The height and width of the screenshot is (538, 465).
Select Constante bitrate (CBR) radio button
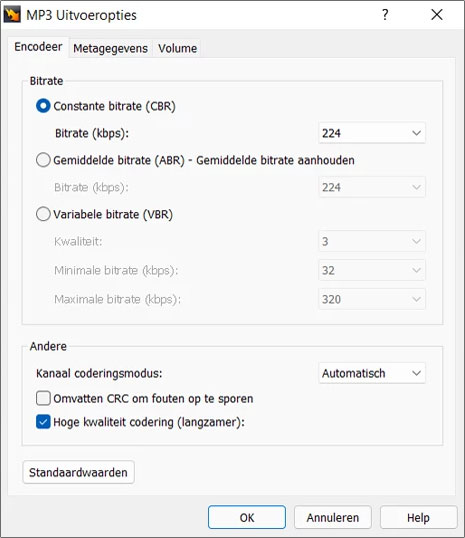coord(43,106)
